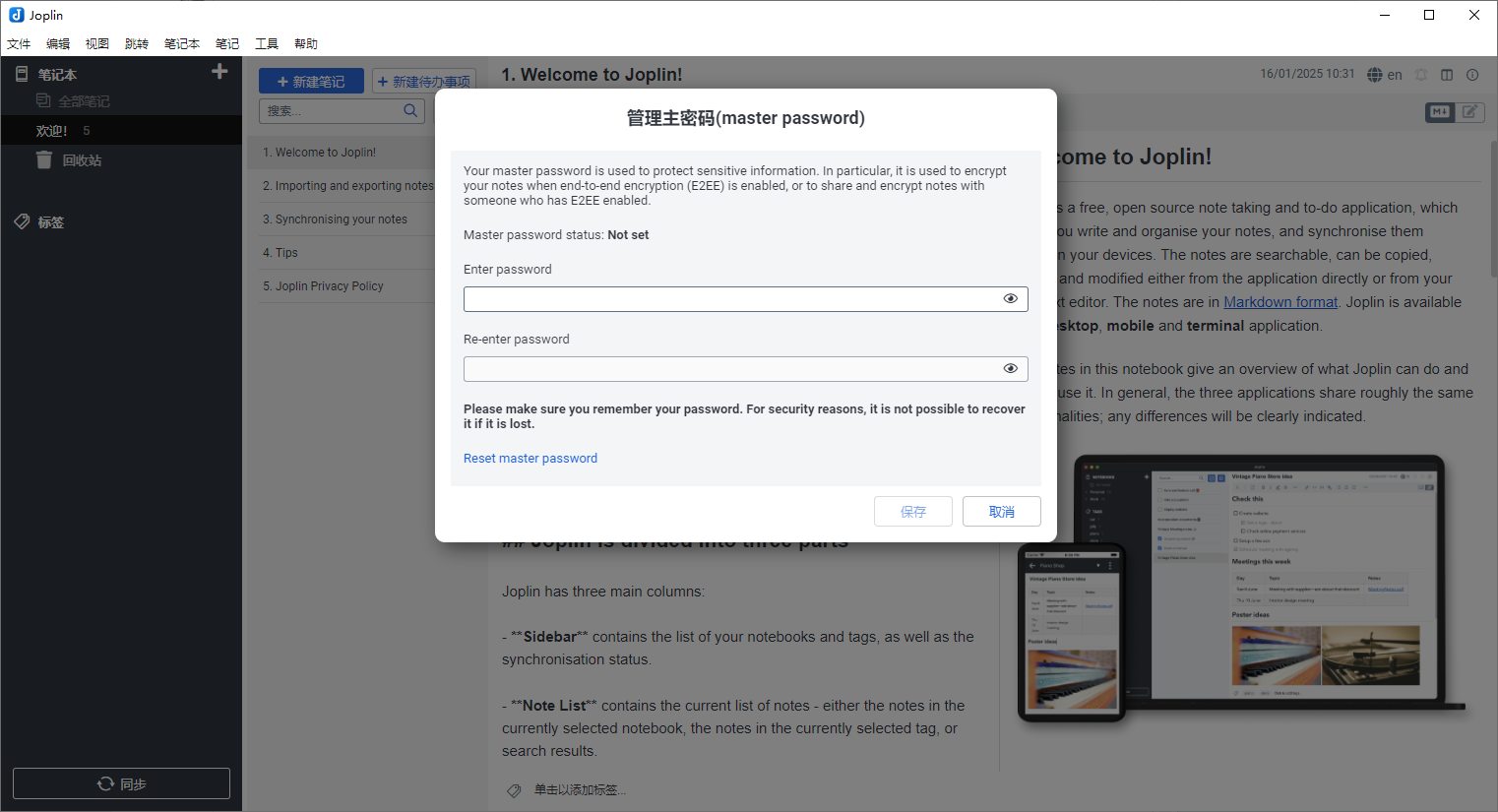Show password in Re-enter password field

tap(1010, 369)
